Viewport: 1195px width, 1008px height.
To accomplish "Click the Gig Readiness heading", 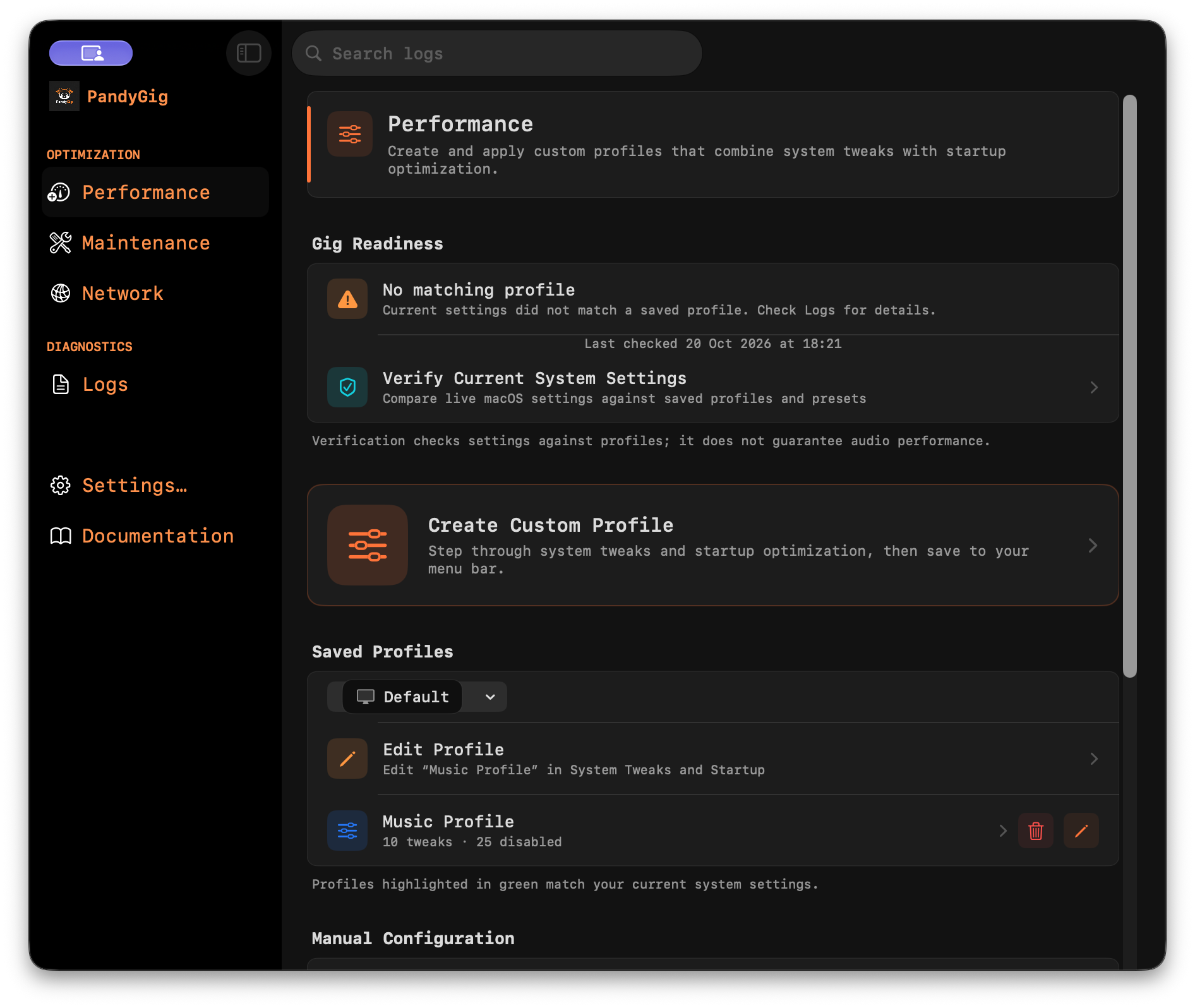I will (x=378, y=244).
